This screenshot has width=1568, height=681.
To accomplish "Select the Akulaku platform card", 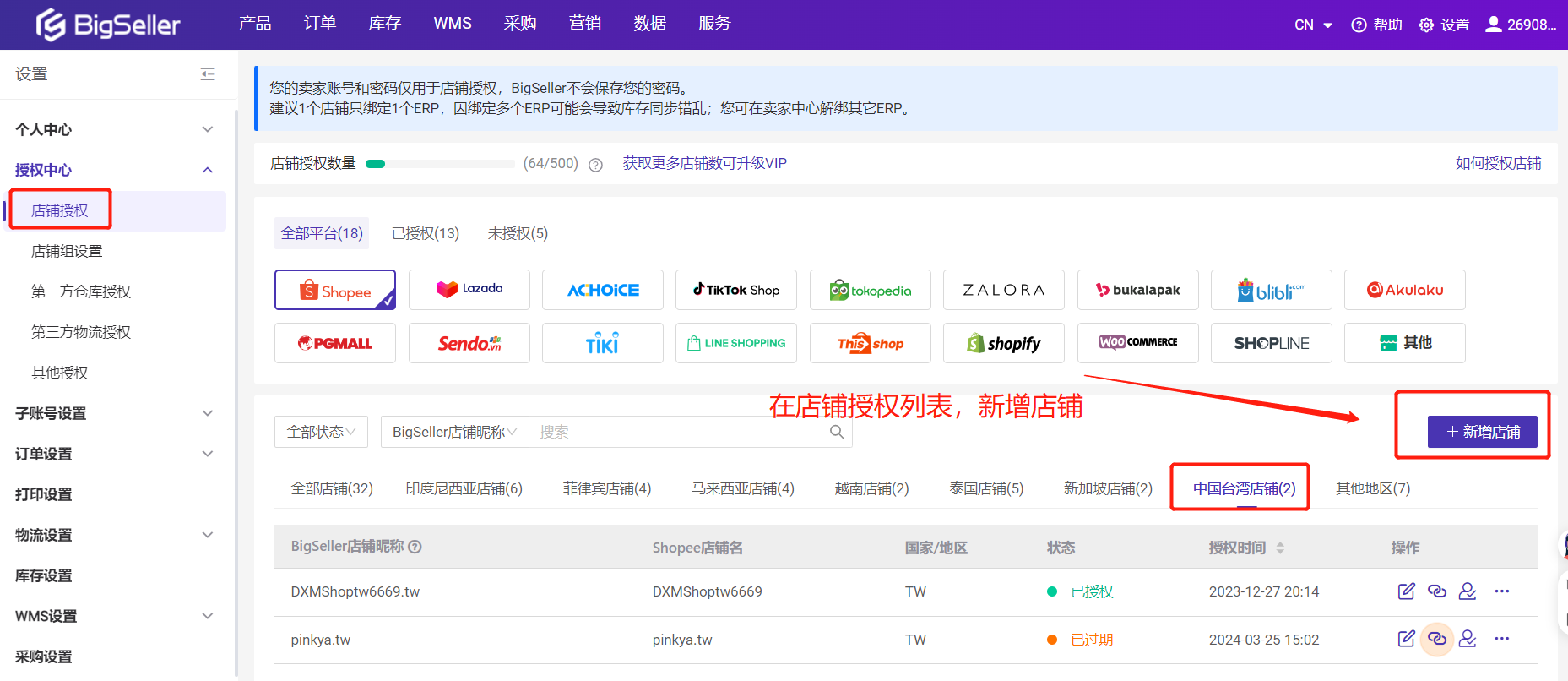I will [x=1405, y=290].
